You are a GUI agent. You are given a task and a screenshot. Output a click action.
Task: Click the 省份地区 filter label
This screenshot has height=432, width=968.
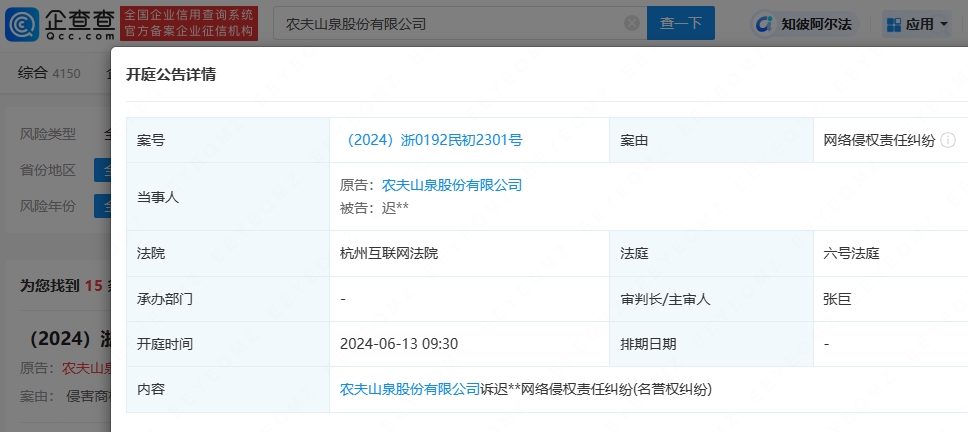(x=48, y=170)
